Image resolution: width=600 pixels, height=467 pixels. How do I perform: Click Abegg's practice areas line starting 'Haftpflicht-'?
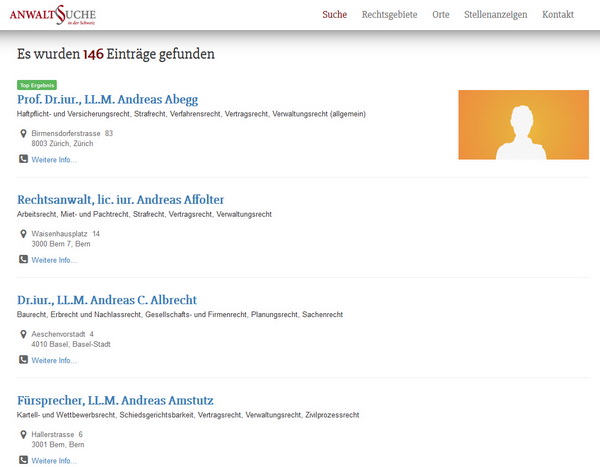(191, 114)
